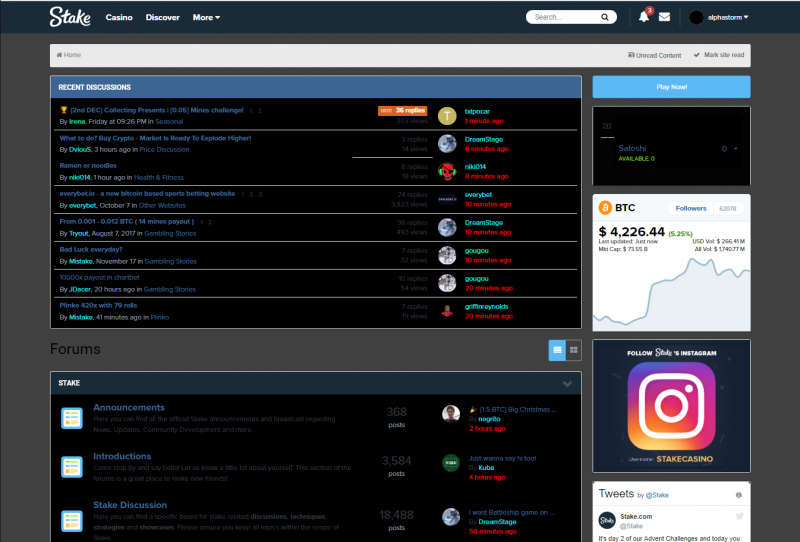Screen dimensions: 800x542
Task: Open the messages envelope icon
Action: coord(664,17)
